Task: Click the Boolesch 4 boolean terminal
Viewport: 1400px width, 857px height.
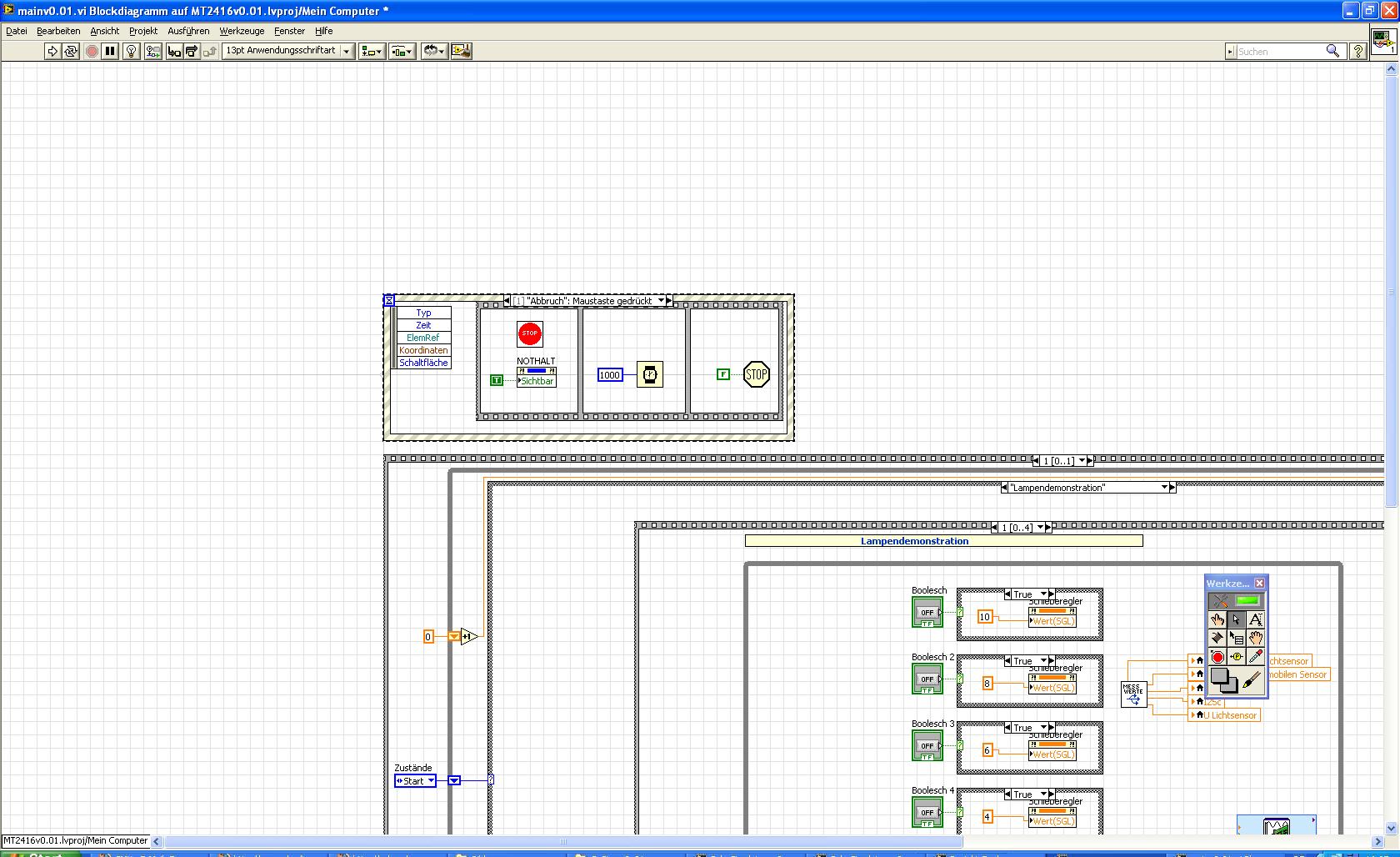Action: [x=927, y=812]
